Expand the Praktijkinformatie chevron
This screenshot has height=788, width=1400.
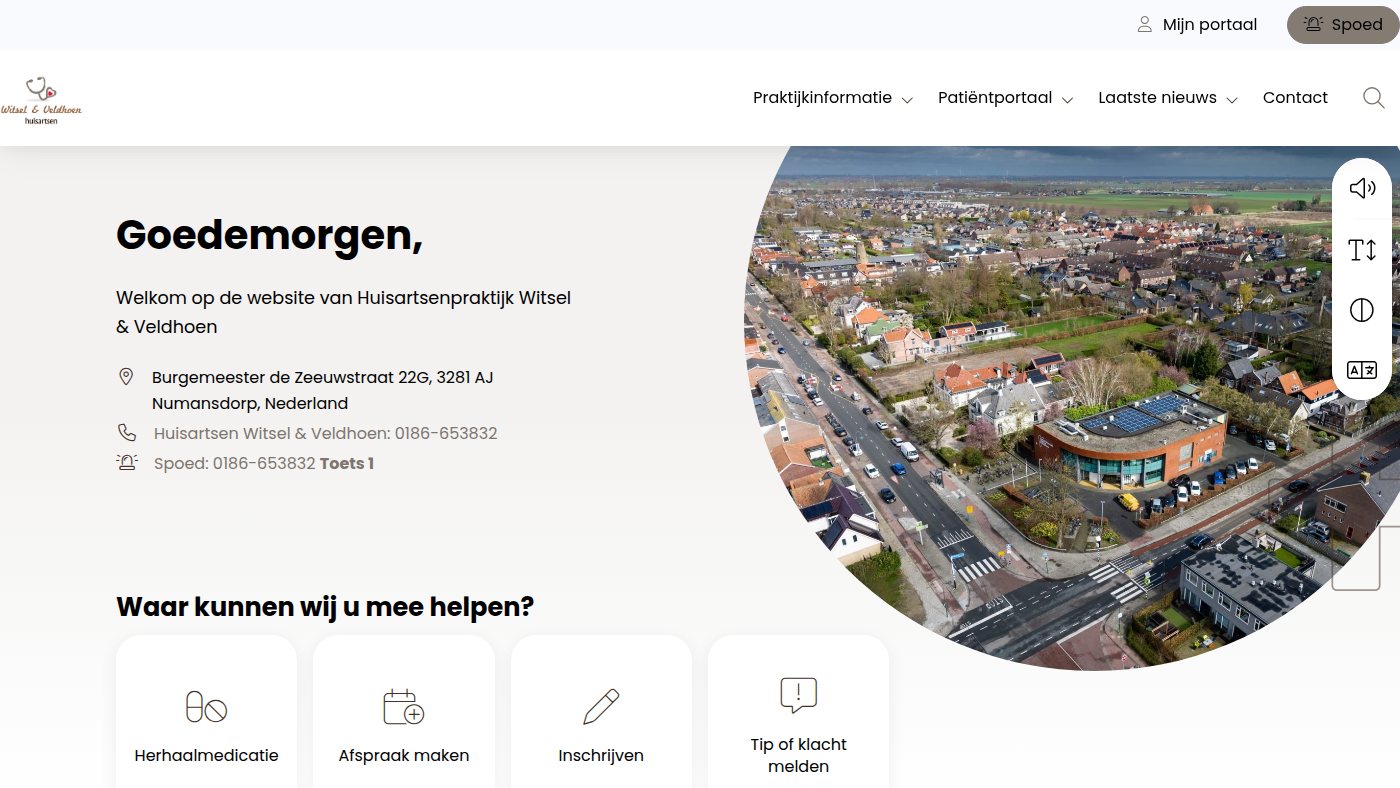click(907, 100)
